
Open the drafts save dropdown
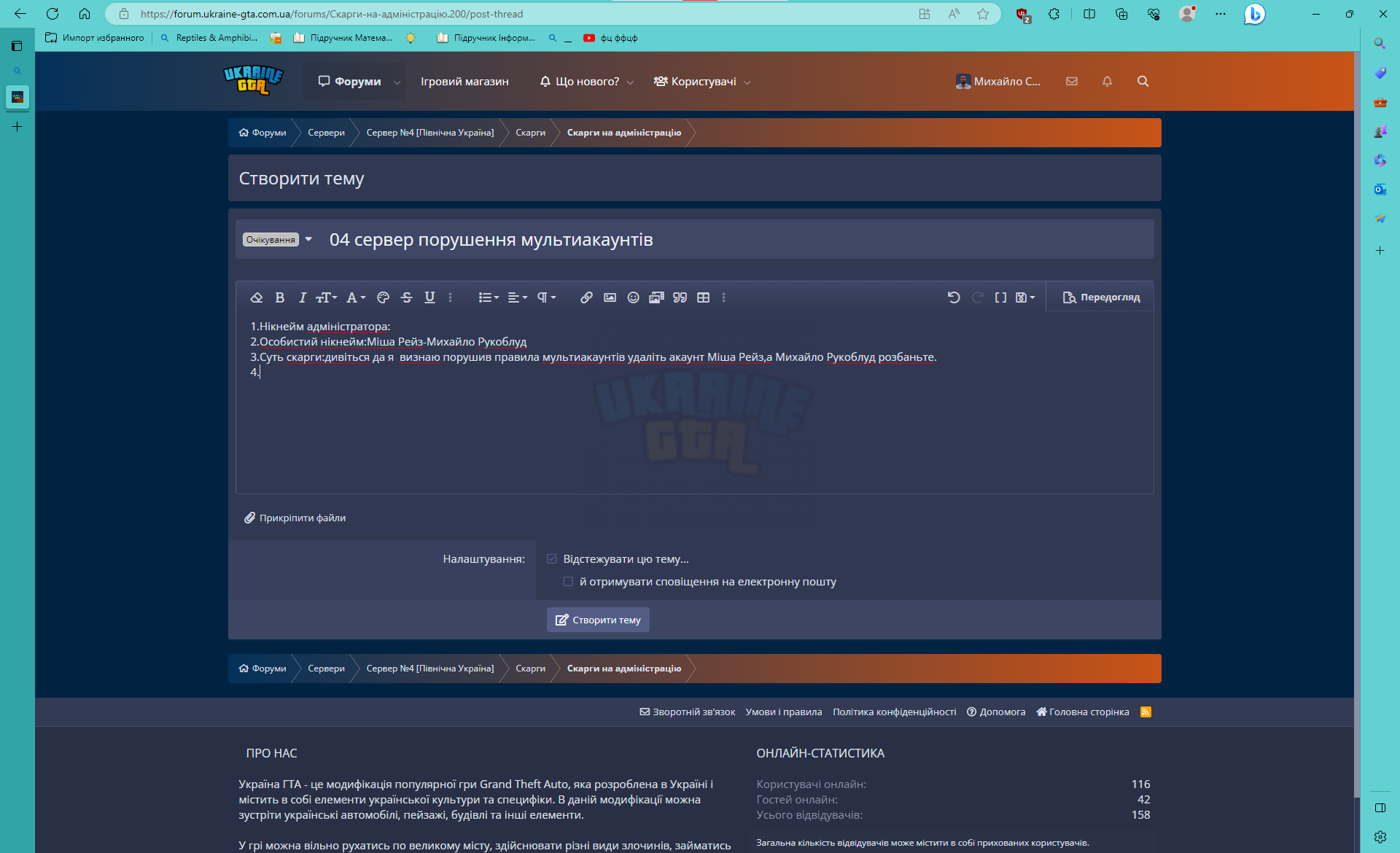(1025, 297)
